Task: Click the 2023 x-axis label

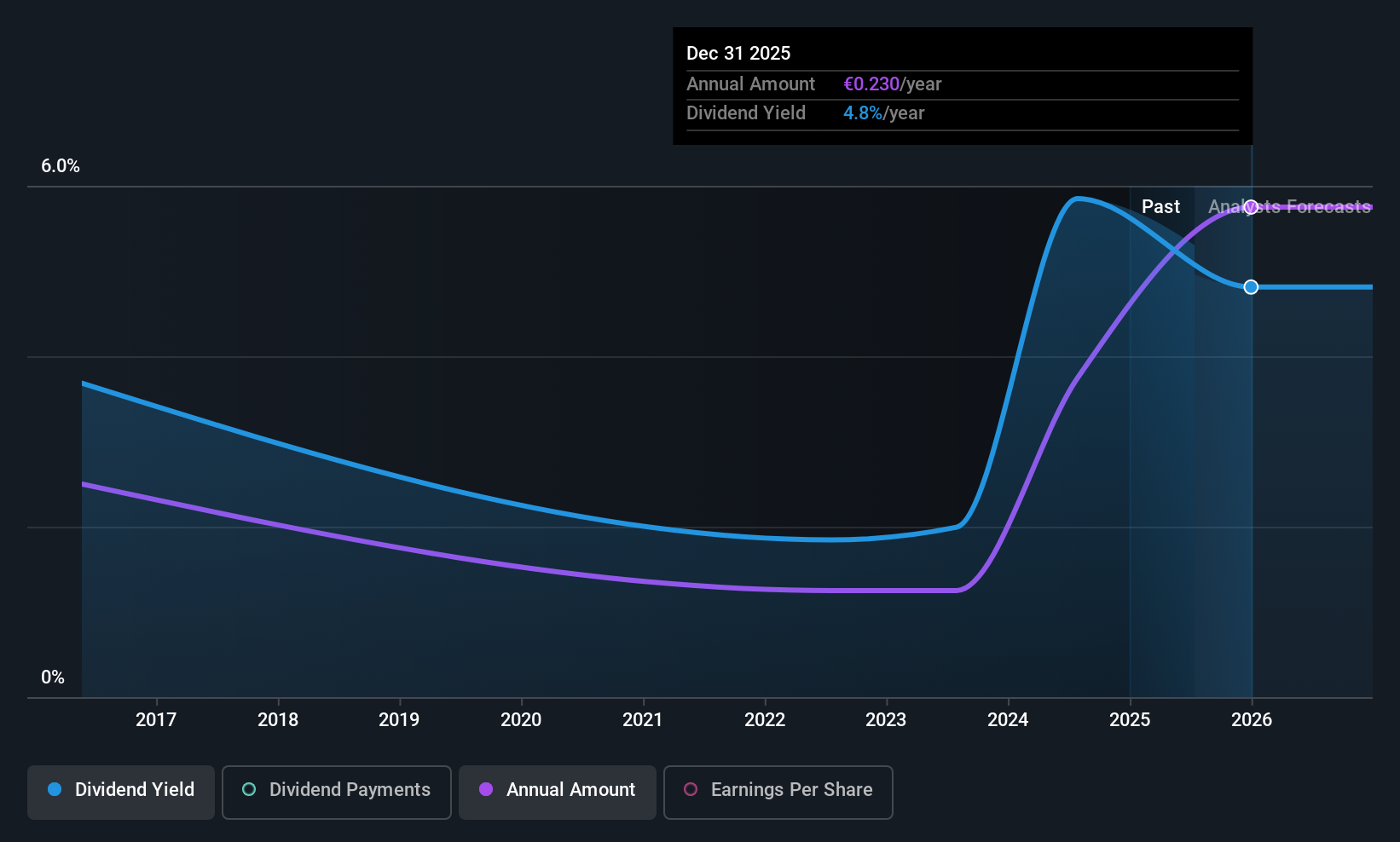Action: coord(886,720)
